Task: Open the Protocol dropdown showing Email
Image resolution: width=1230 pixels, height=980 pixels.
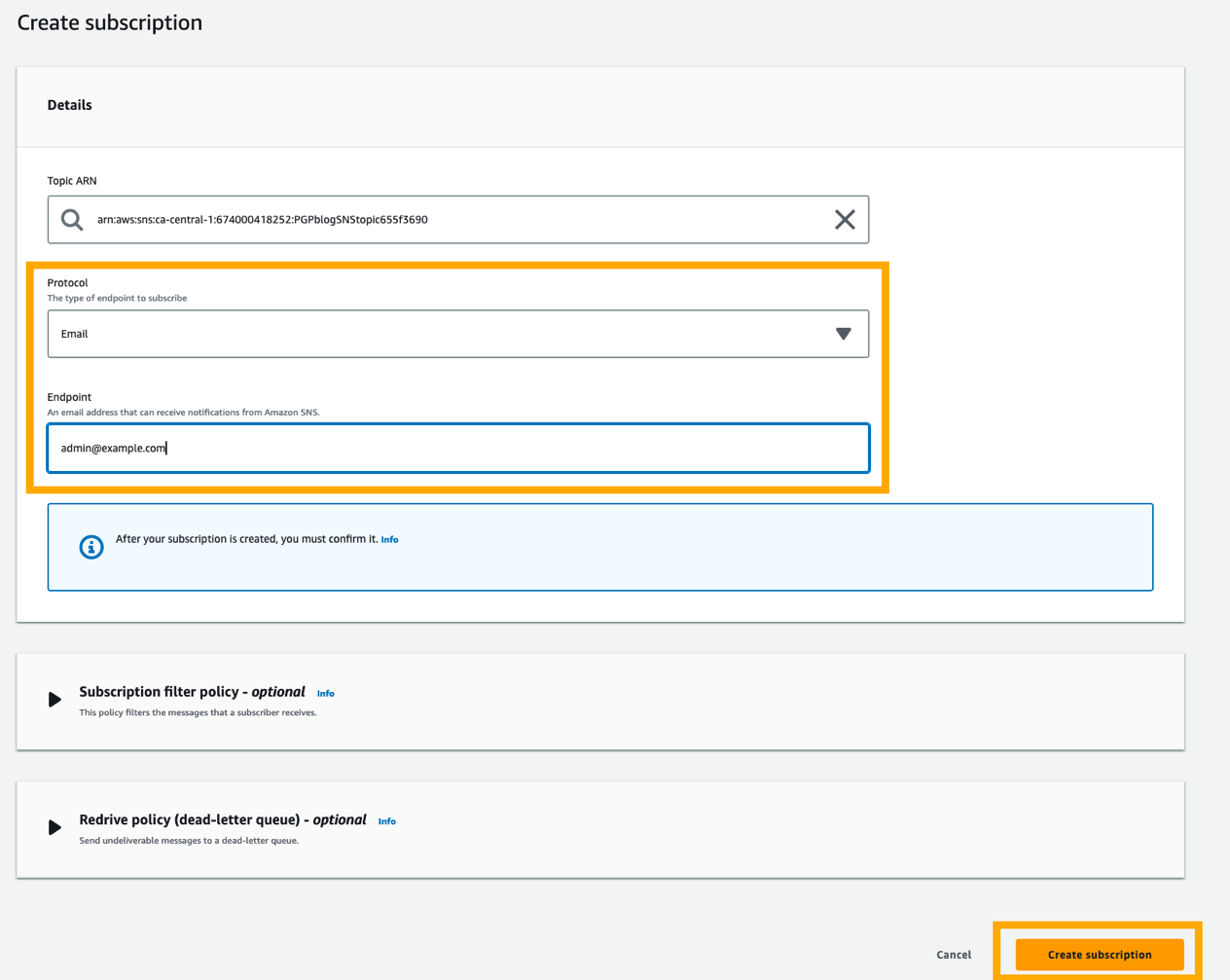Action: [x=457, y=333]
